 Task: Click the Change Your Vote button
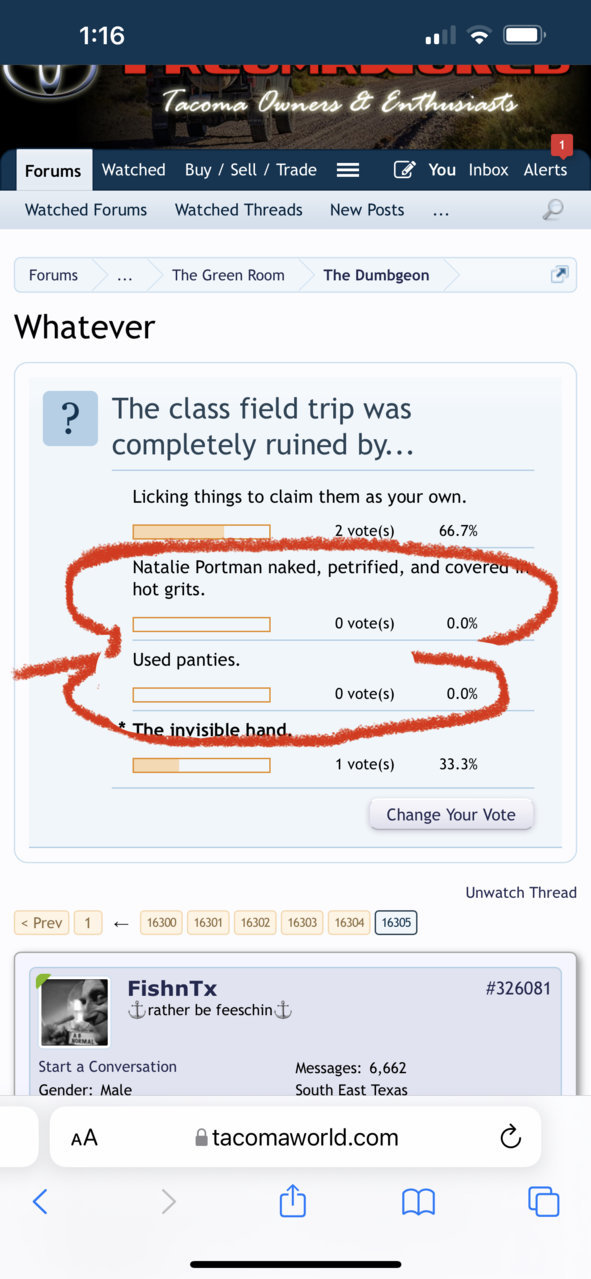(x=451, y=814)
